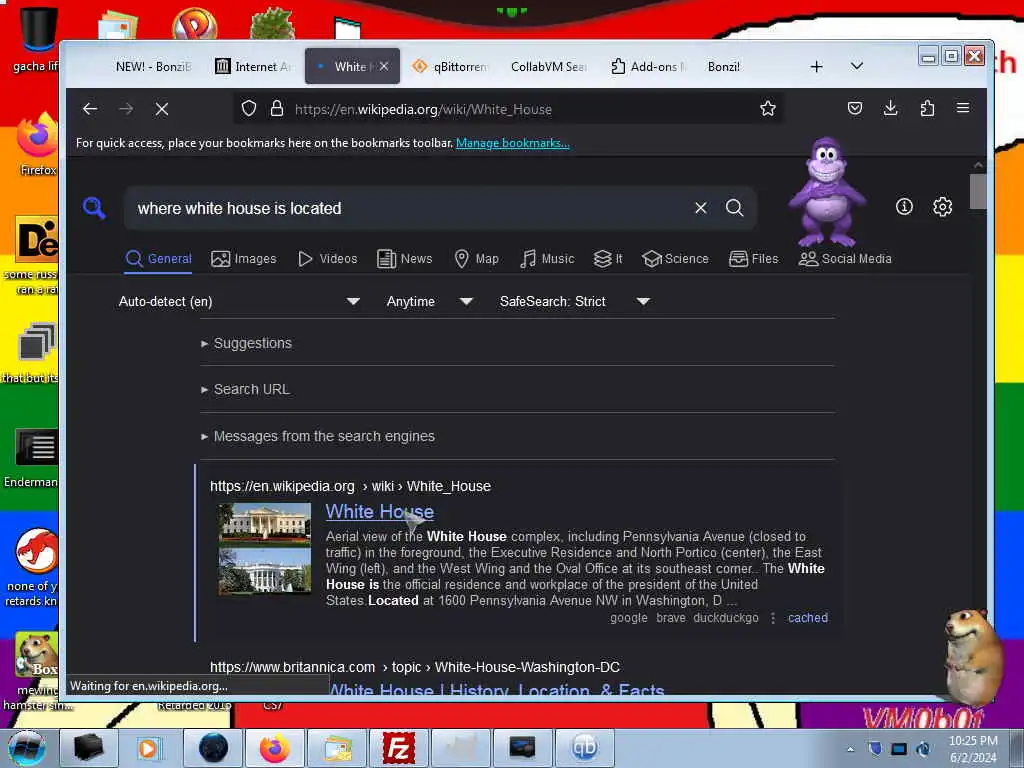
Task: Stop loading the page
Action: tap(162, 109)
